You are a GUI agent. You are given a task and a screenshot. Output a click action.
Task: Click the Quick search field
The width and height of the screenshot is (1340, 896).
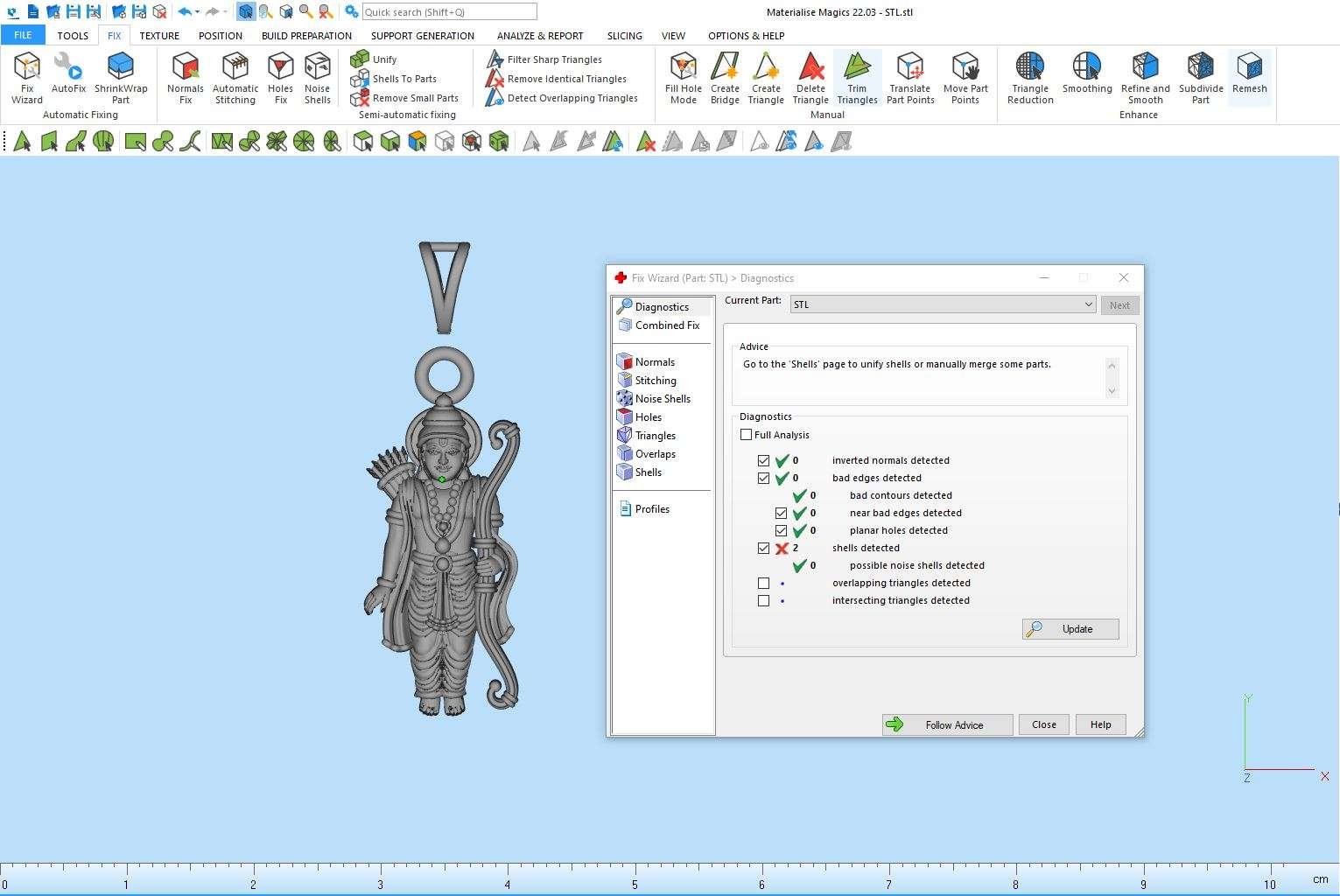[x=449, y=12]
